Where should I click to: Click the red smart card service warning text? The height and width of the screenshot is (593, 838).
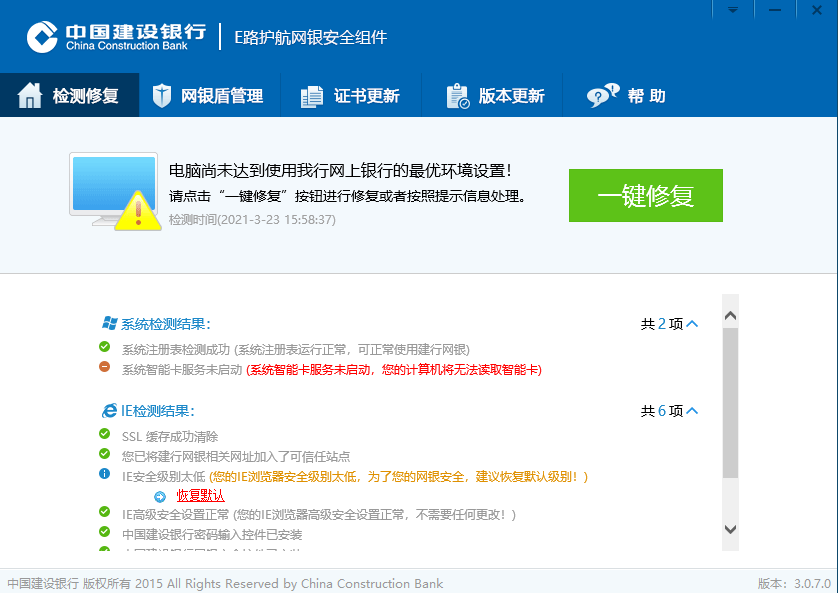click(394, 370)
